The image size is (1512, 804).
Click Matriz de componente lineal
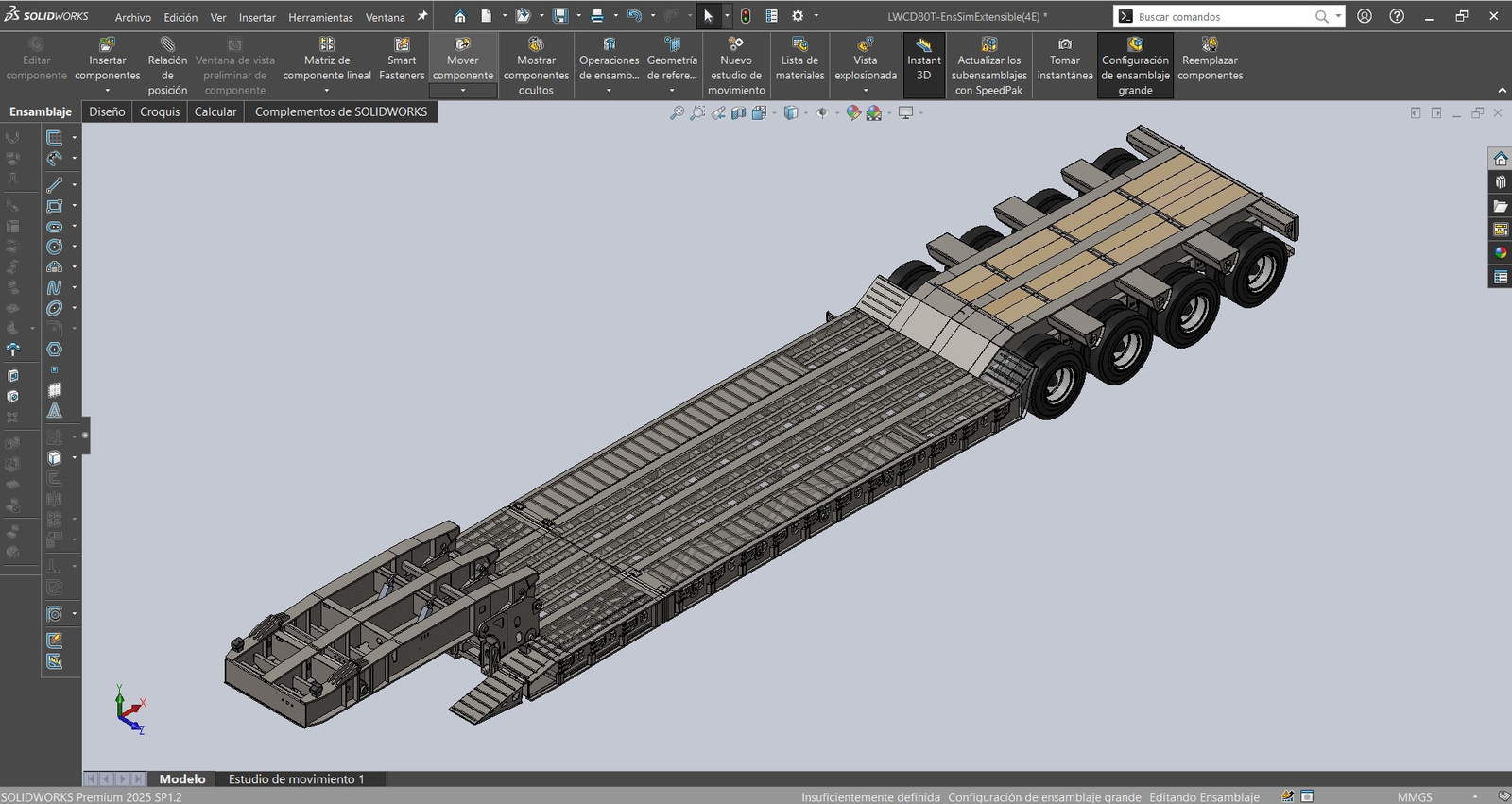(327, 60)
